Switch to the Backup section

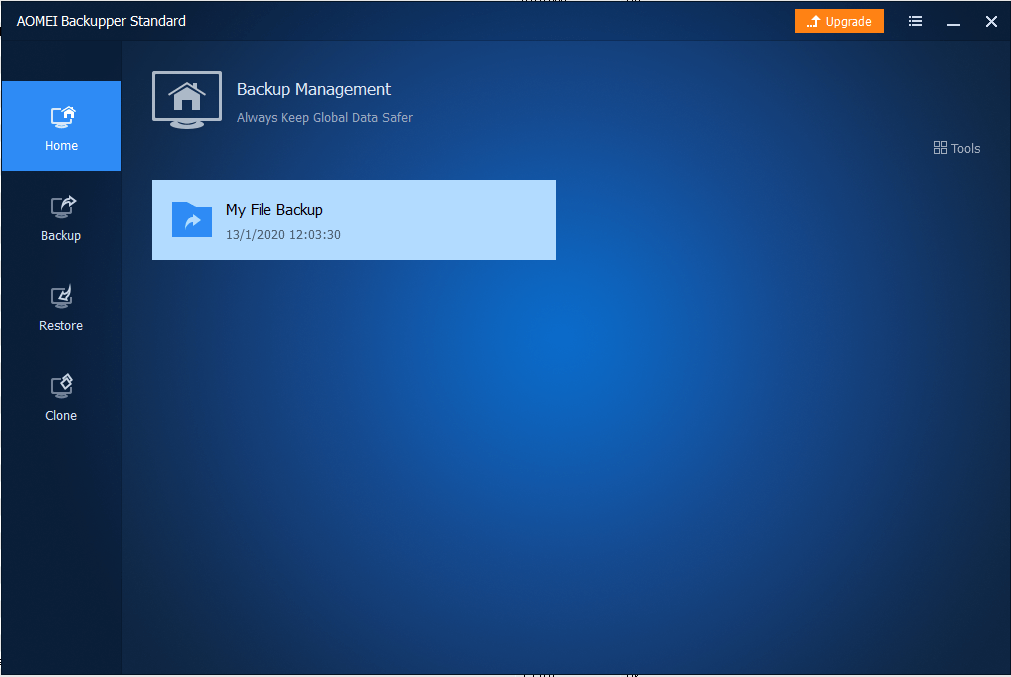(61, 217)
